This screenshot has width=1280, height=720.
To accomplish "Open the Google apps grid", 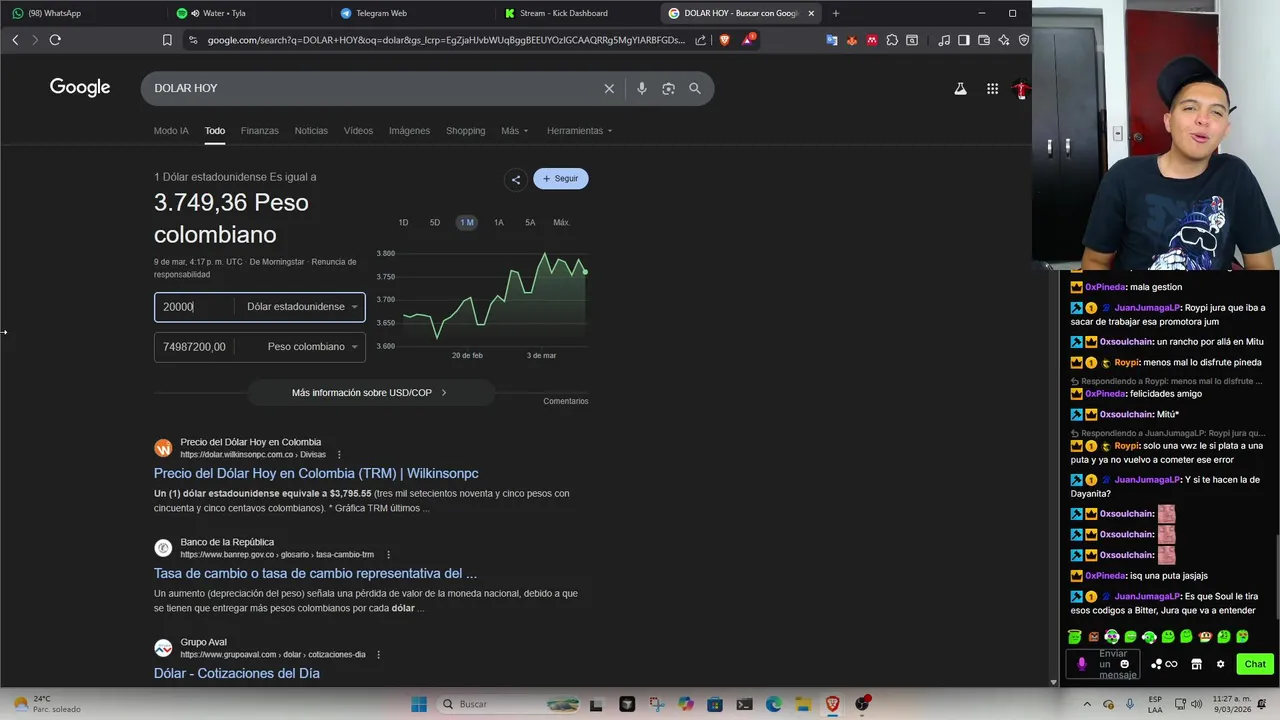I will pos(992,89).
